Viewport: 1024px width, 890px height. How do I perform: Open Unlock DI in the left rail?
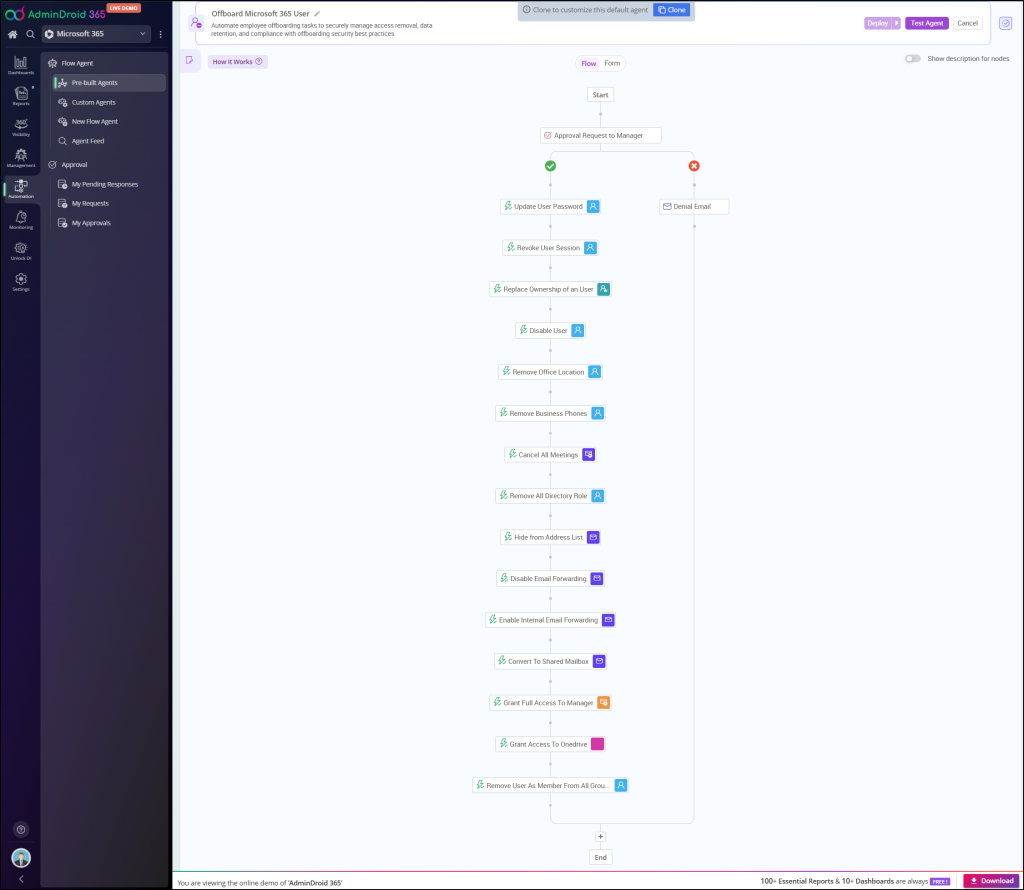click(x=21, y=251)
